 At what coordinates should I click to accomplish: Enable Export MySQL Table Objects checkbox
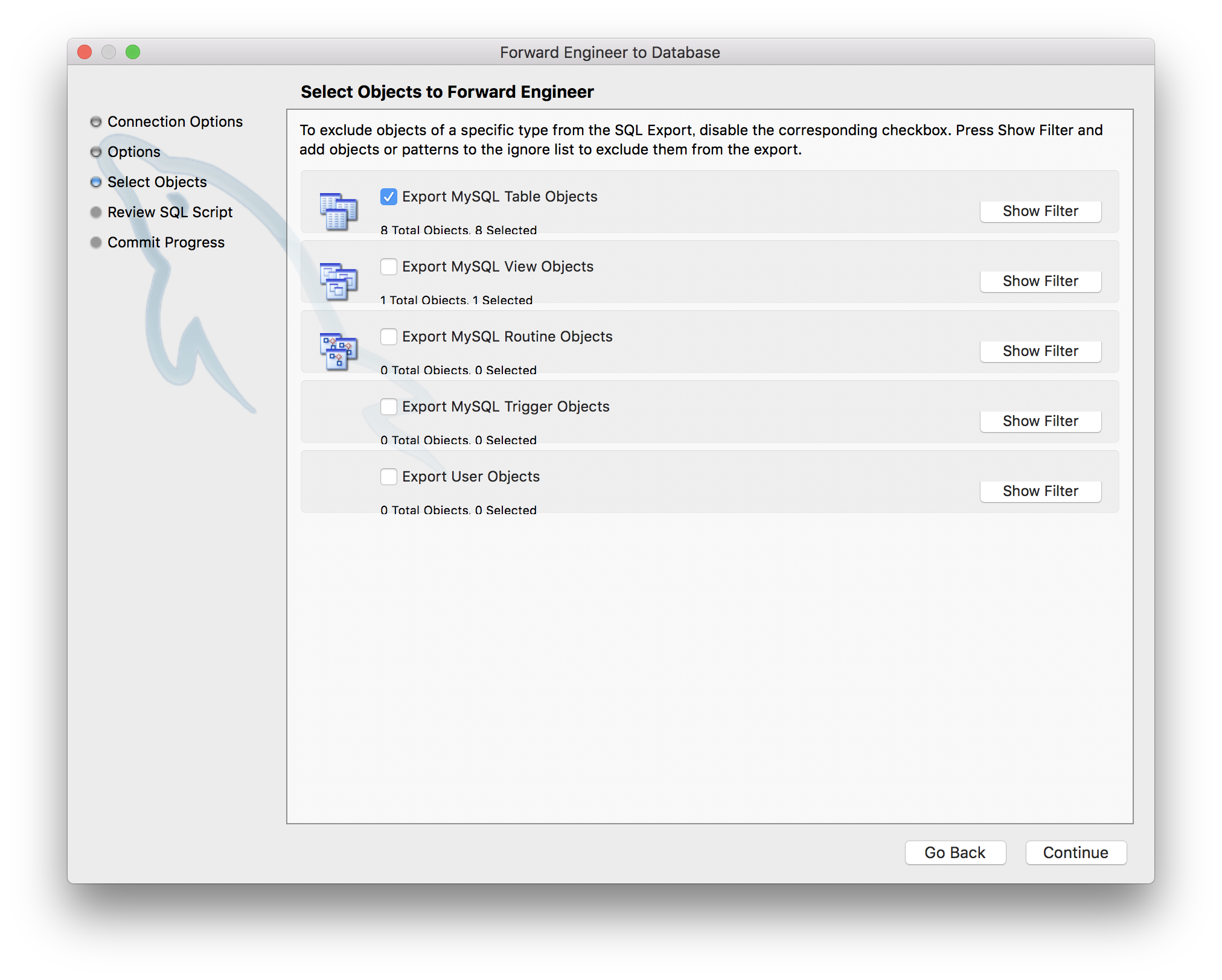(x=388, y=196)
